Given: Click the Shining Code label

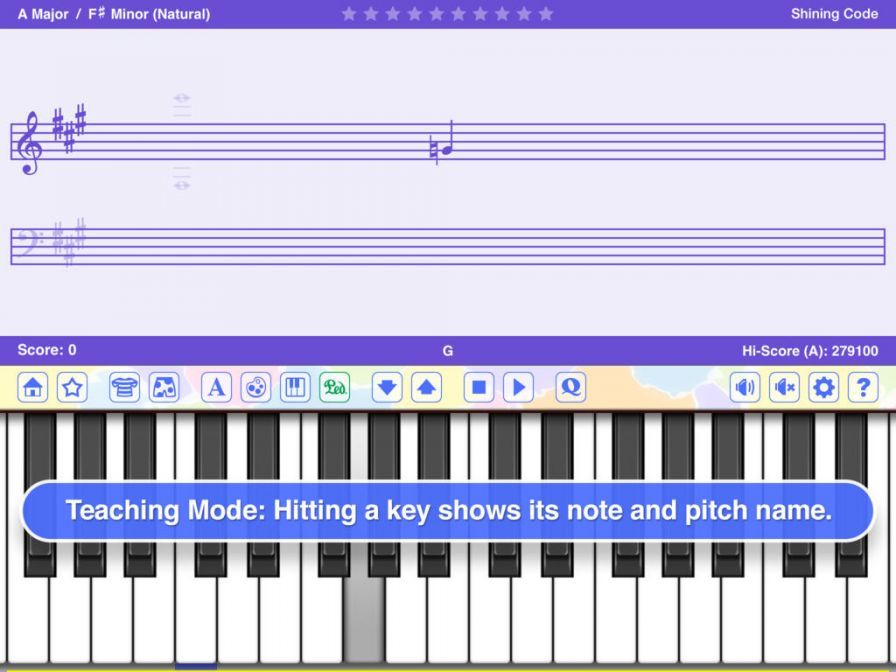Looking at the screenshot, I should coord(834,14).
